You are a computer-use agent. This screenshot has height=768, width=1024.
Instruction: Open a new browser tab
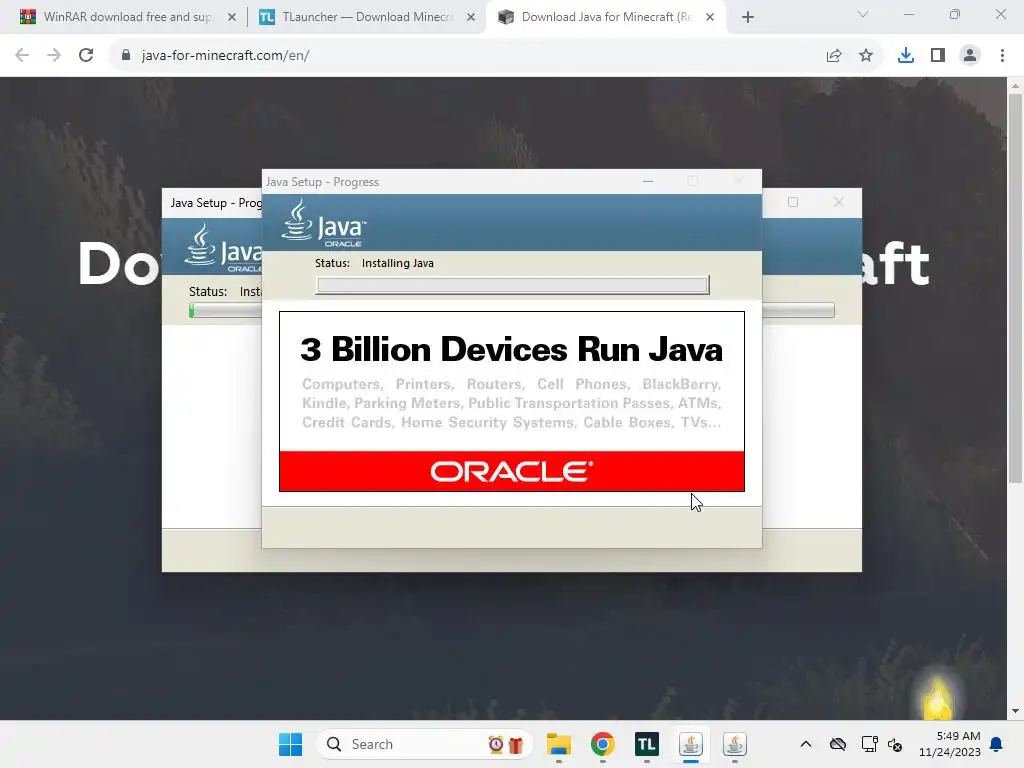click(x=748, y=17)
